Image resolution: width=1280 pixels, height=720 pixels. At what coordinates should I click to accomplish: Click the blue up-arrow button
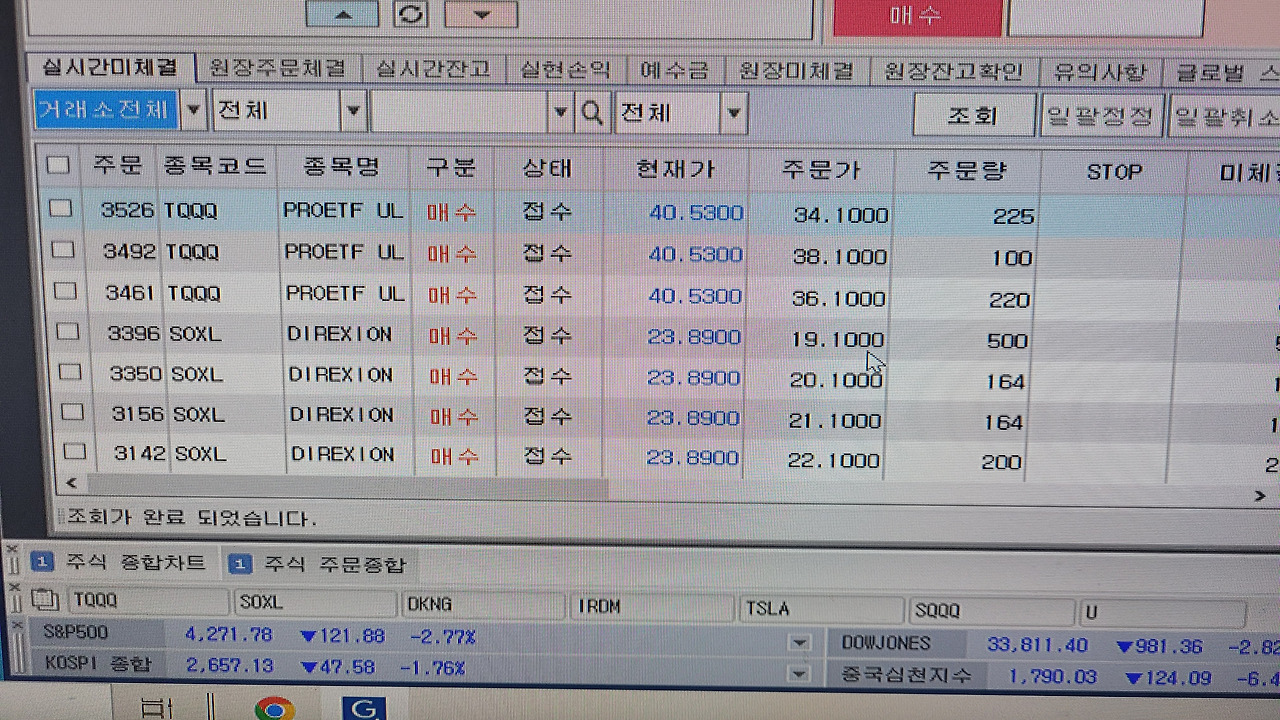click(342, 14)
